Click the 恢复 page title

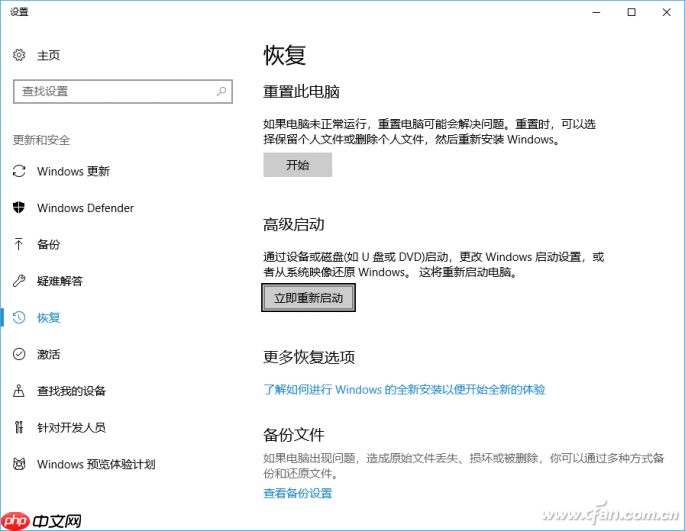[x=284, y=56]
